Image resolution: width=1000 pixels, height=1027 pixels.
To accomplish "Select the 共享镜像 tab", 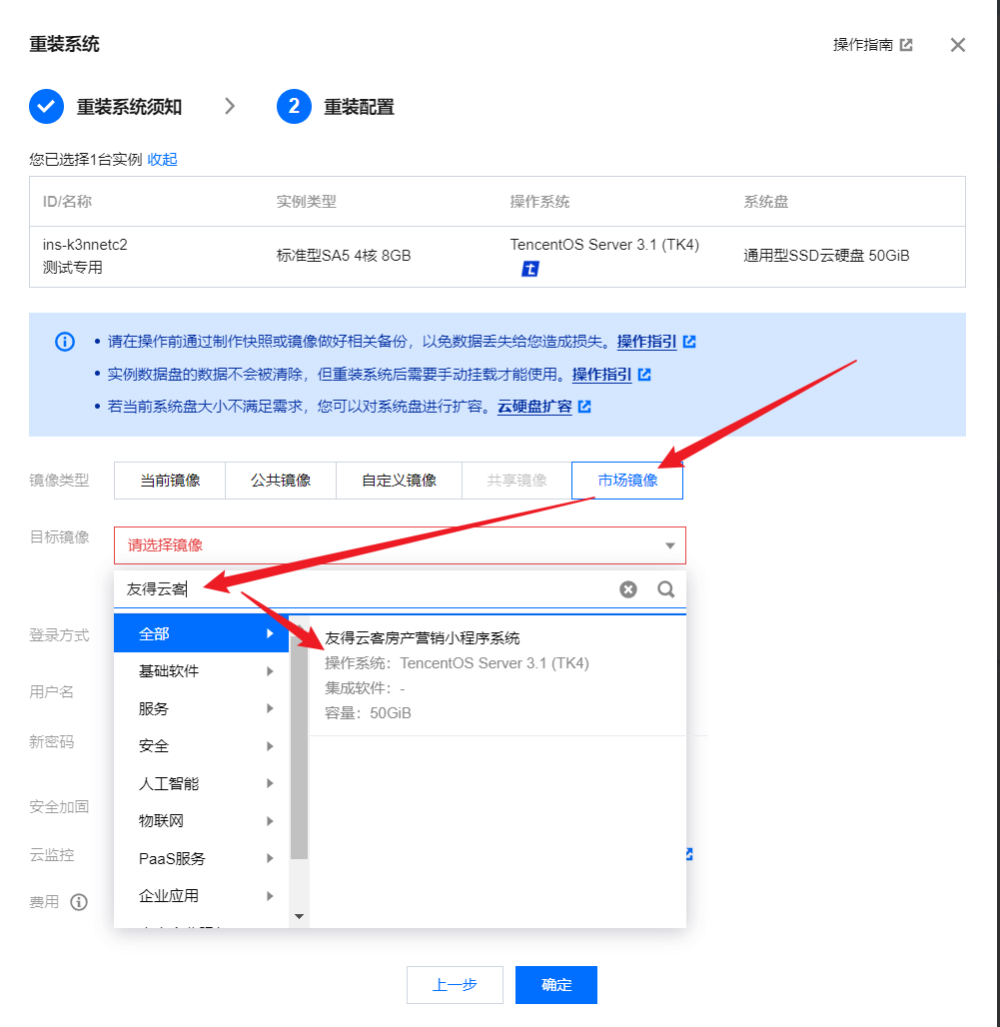I will (x=517, y=480).
